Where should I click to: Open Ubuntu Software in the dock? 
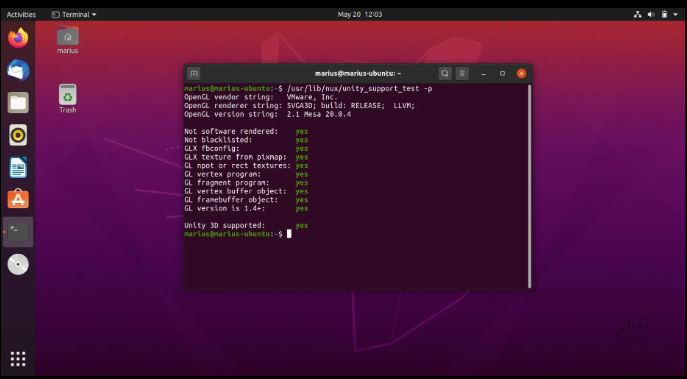pyautogui.click(x=18, y=199)
